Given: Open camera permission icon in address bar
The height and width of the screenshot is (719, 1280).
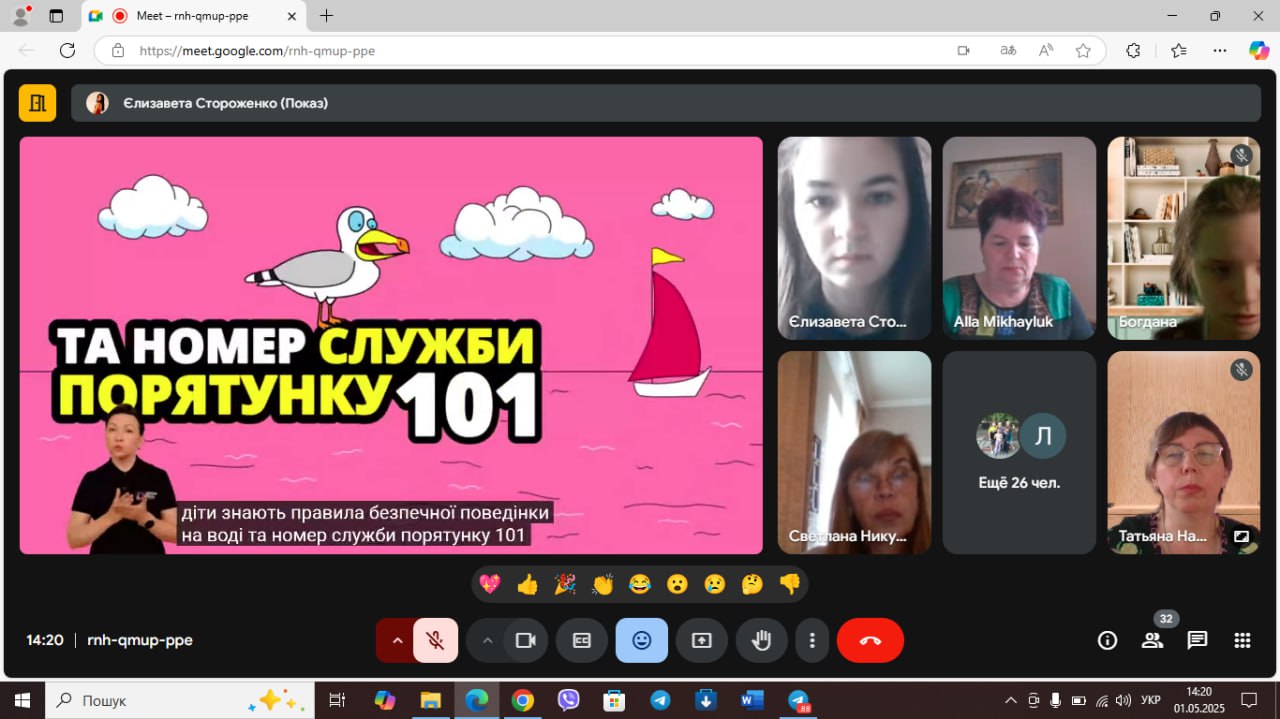Looking at the screenshot, I should click(963, 51).
